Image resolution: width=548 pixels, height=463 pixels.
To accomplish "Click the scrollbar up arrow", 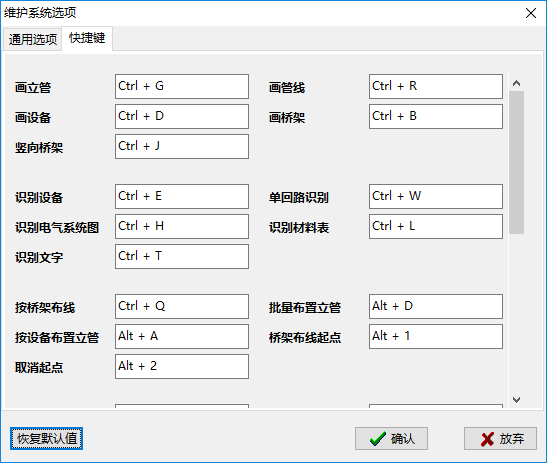I will tap(517, 83).
